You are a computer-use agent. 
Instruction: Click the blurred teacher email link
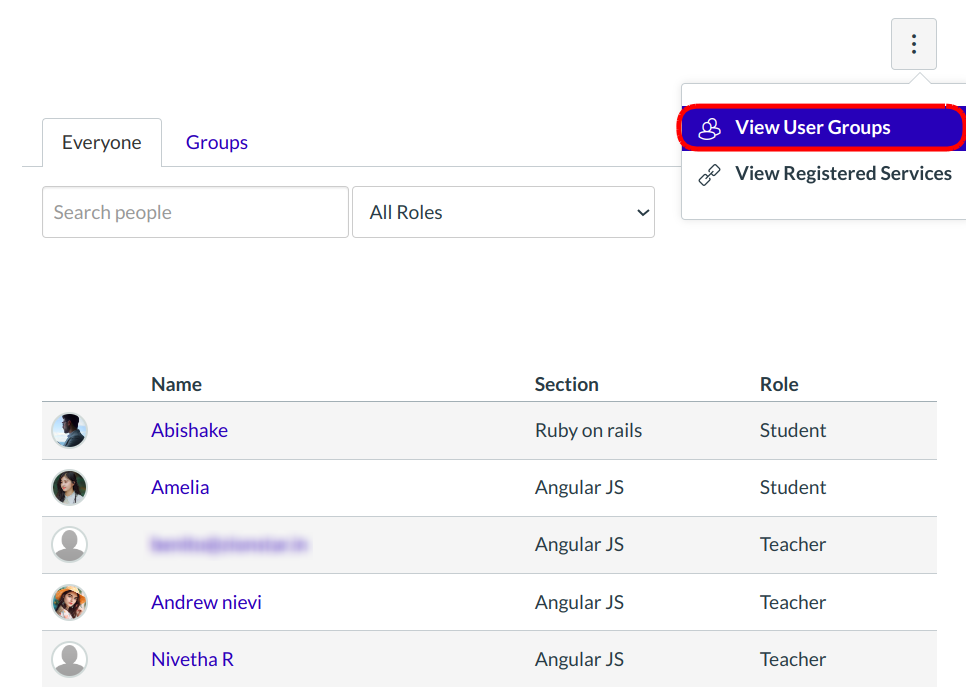pyautogui.click(x=229, y=545)
